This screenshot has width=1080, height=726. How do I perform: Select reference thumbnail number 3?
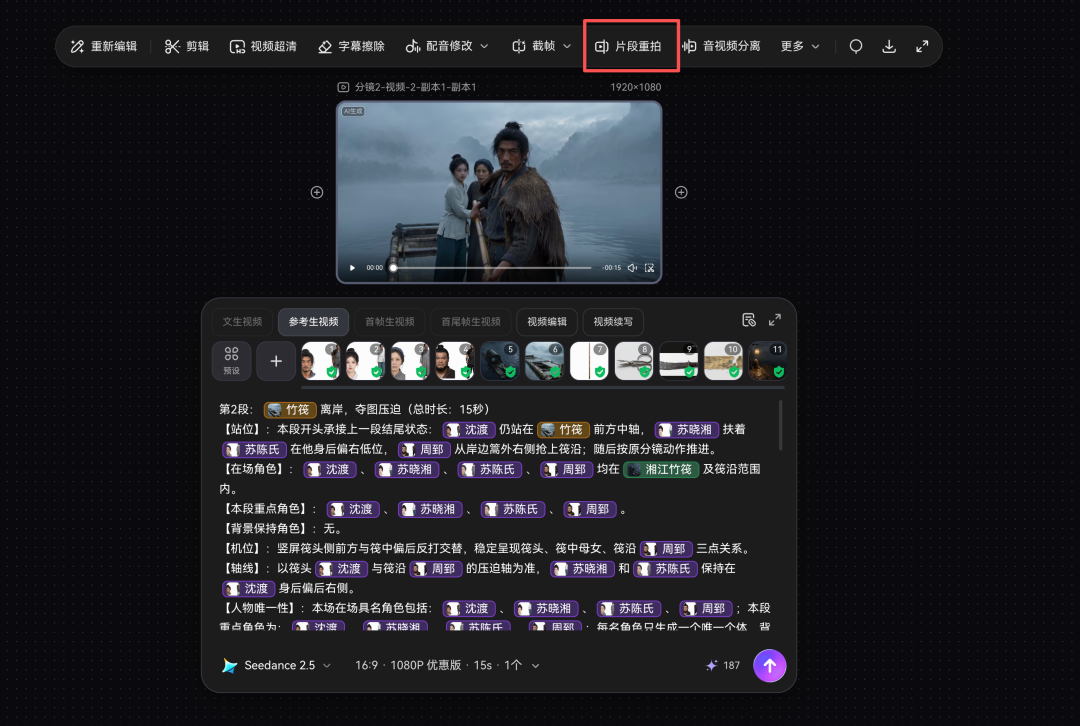click(411, 361)
